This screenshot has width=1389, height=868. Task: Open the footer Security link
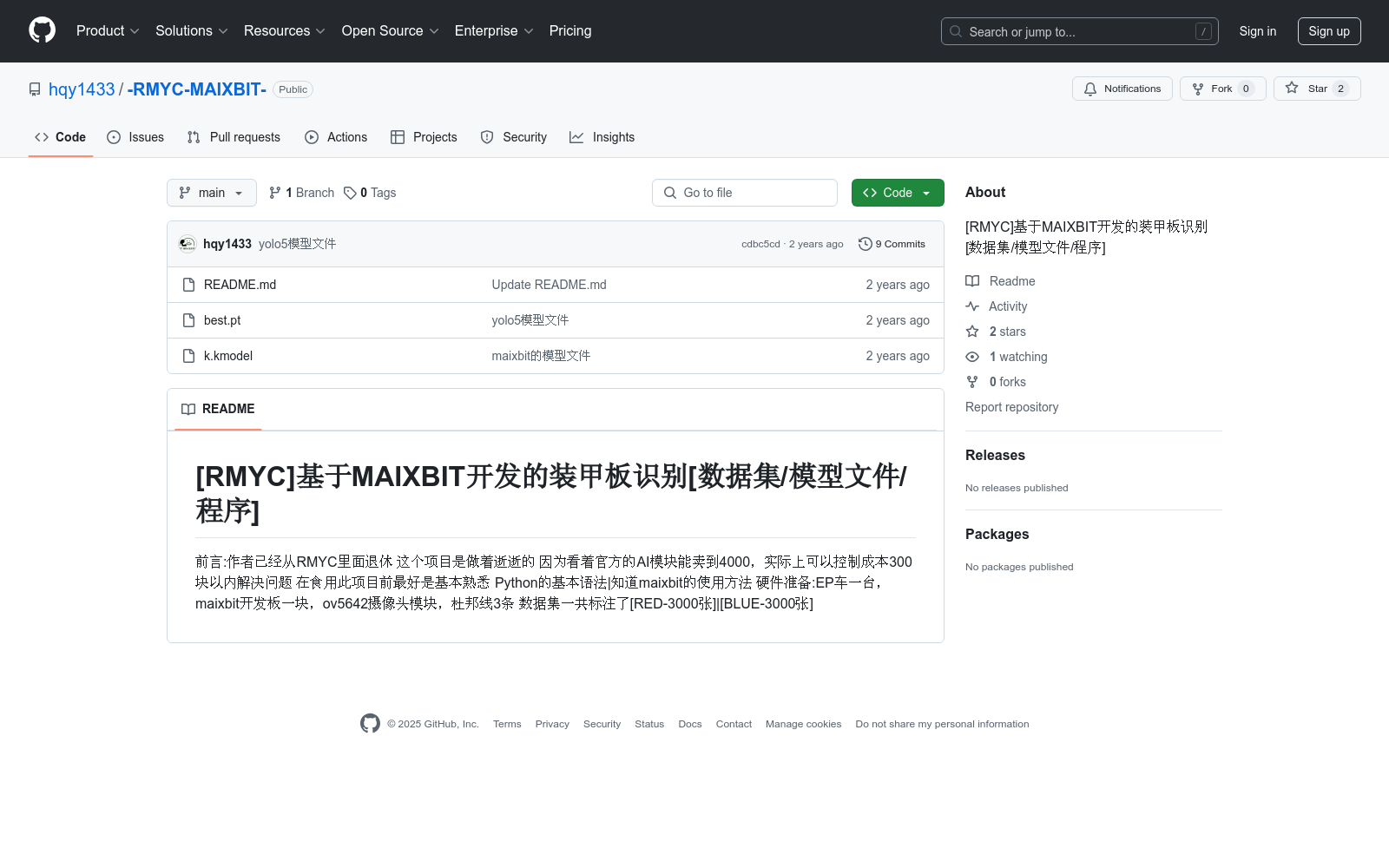[602, 724]
